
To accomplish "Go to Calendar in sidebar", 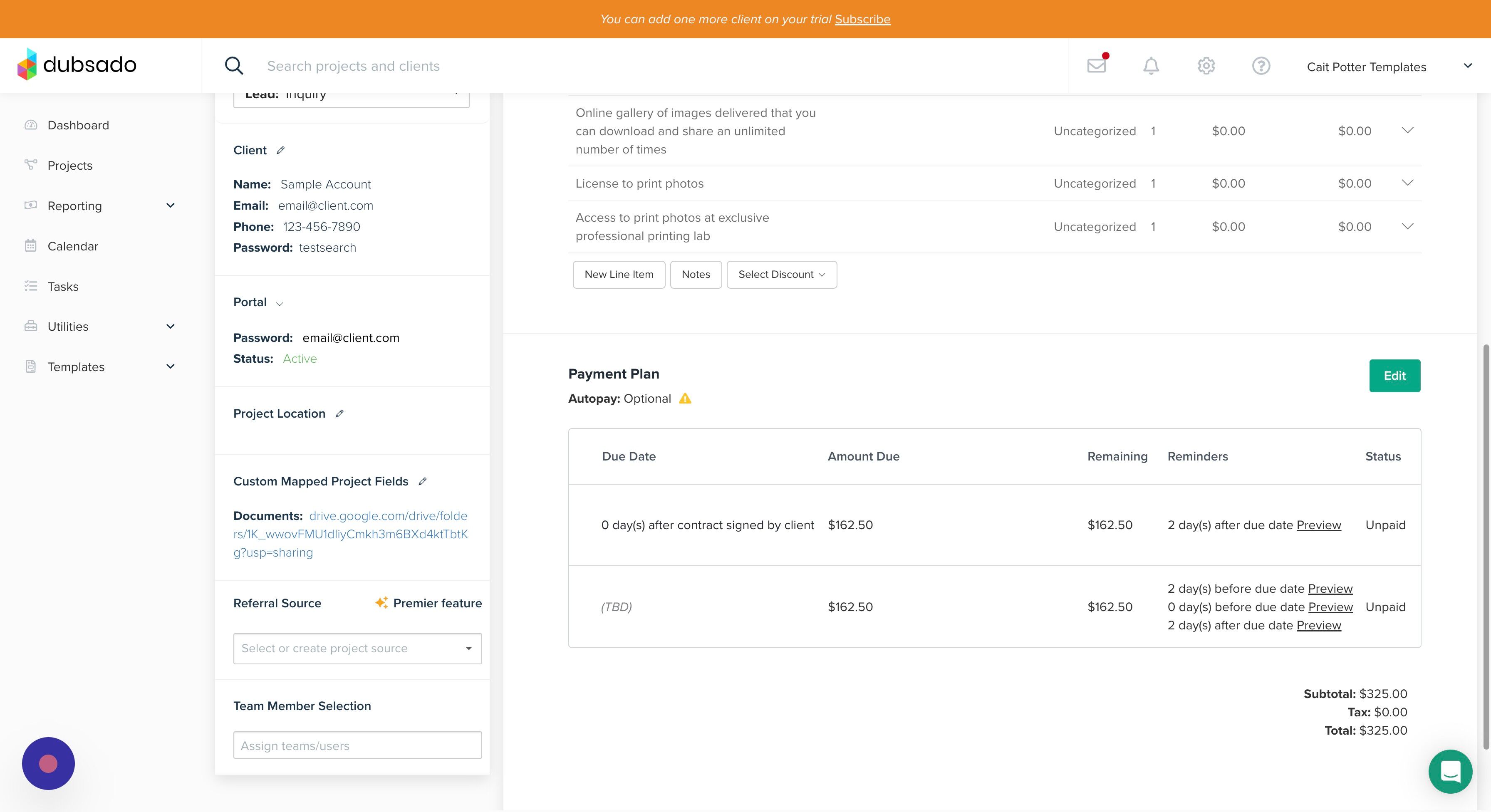I will point(72,246).
